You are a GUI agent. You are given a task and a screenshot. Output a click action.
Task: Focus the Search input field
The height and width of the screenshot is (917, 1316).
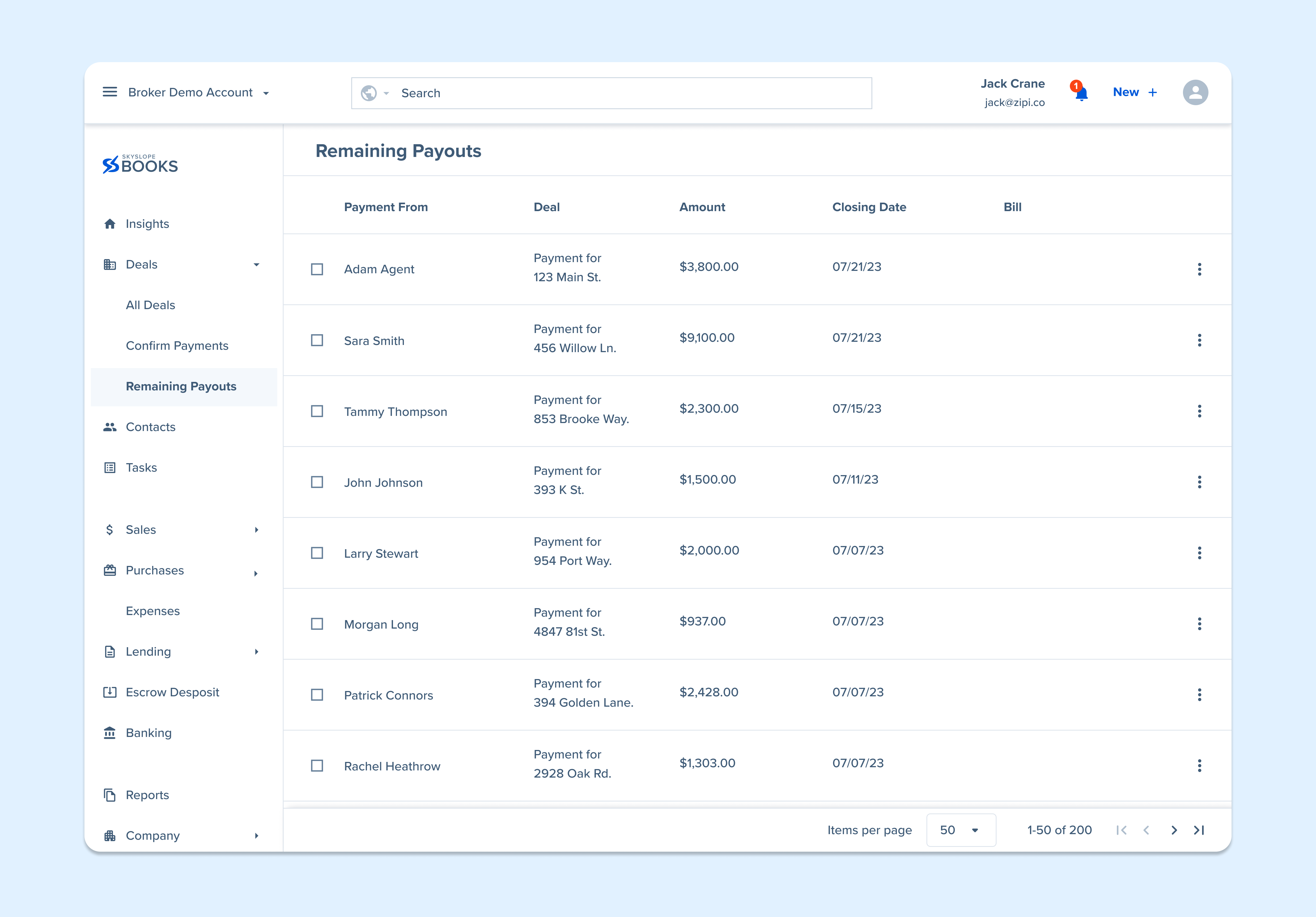[x=630, y=93]
